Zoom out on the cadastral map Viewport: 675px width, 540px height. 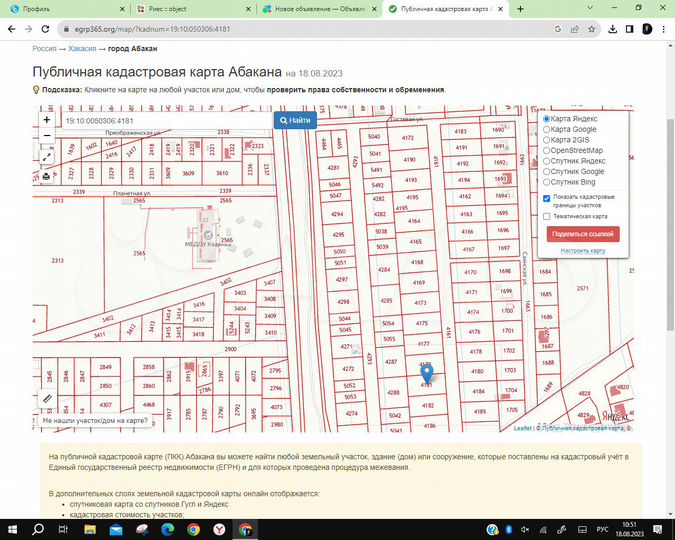[x=47, y=138]
